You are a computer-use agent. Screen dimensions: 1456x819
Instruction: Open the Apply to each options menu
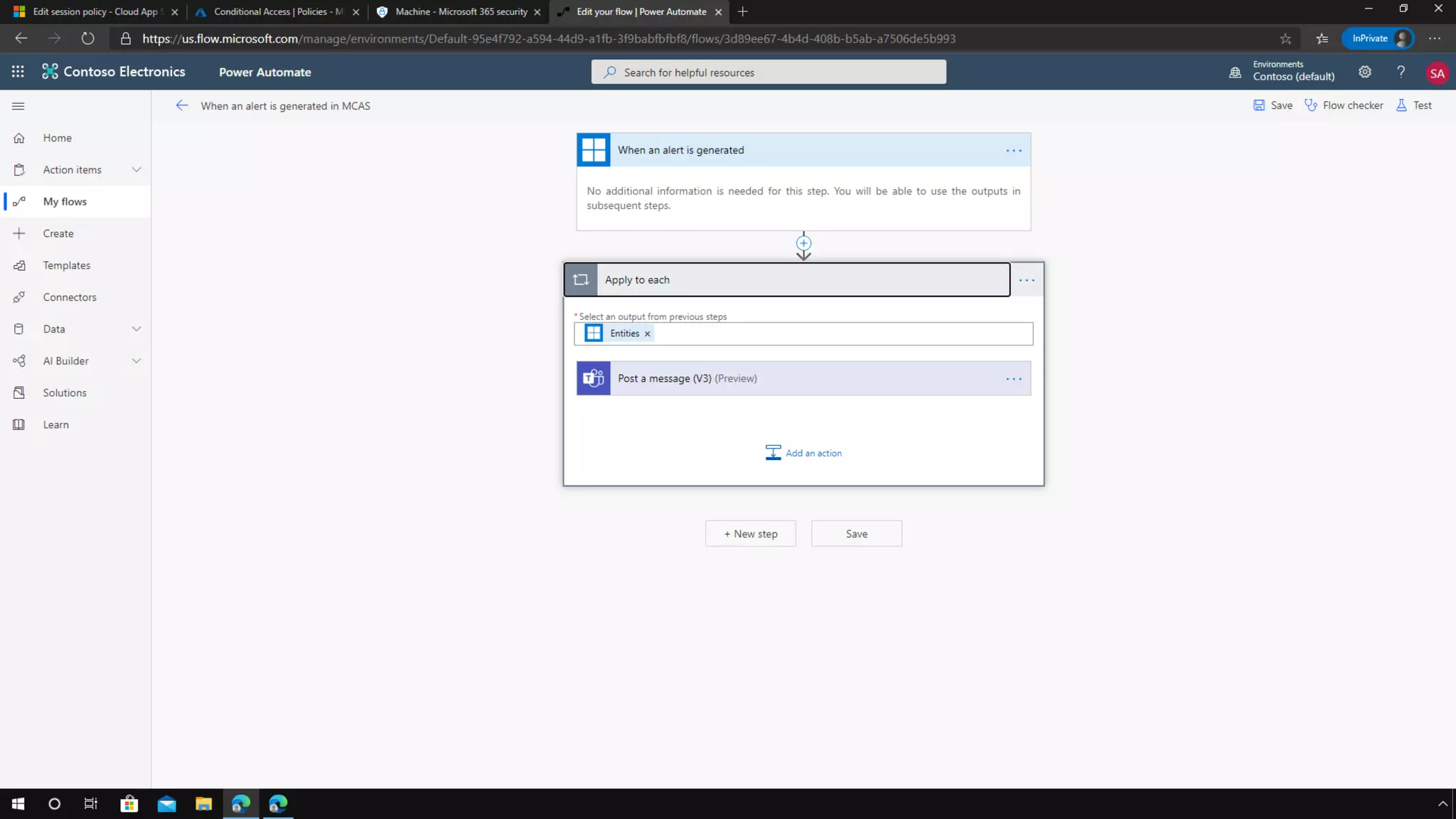tap(1027, 280)
